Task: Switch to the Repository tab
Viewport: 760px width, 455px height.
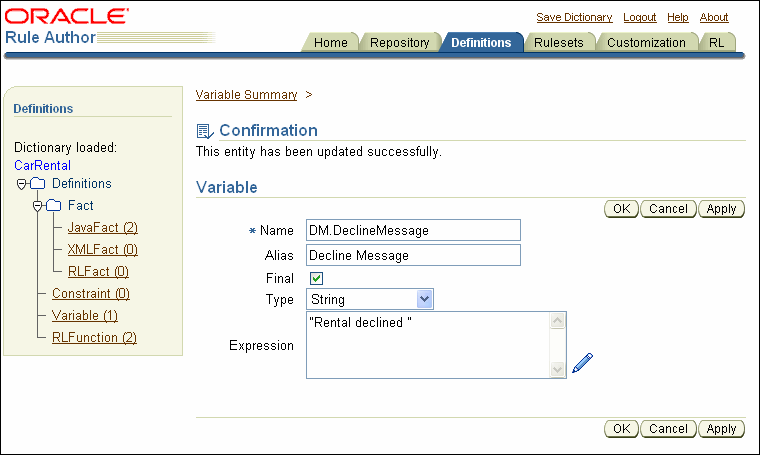Action: coord(399,43)
